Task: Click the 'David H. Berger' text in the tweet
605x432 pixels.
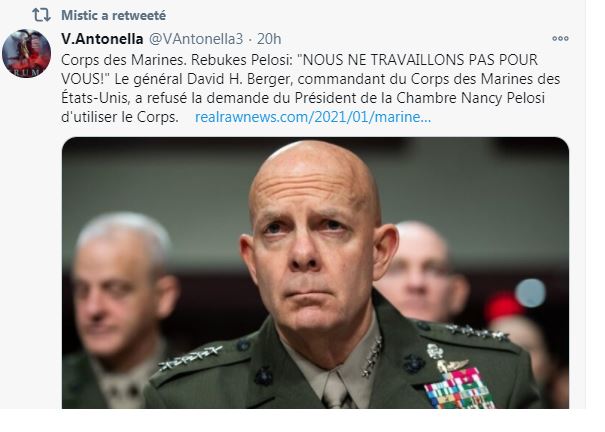Action: pos(240,79)
